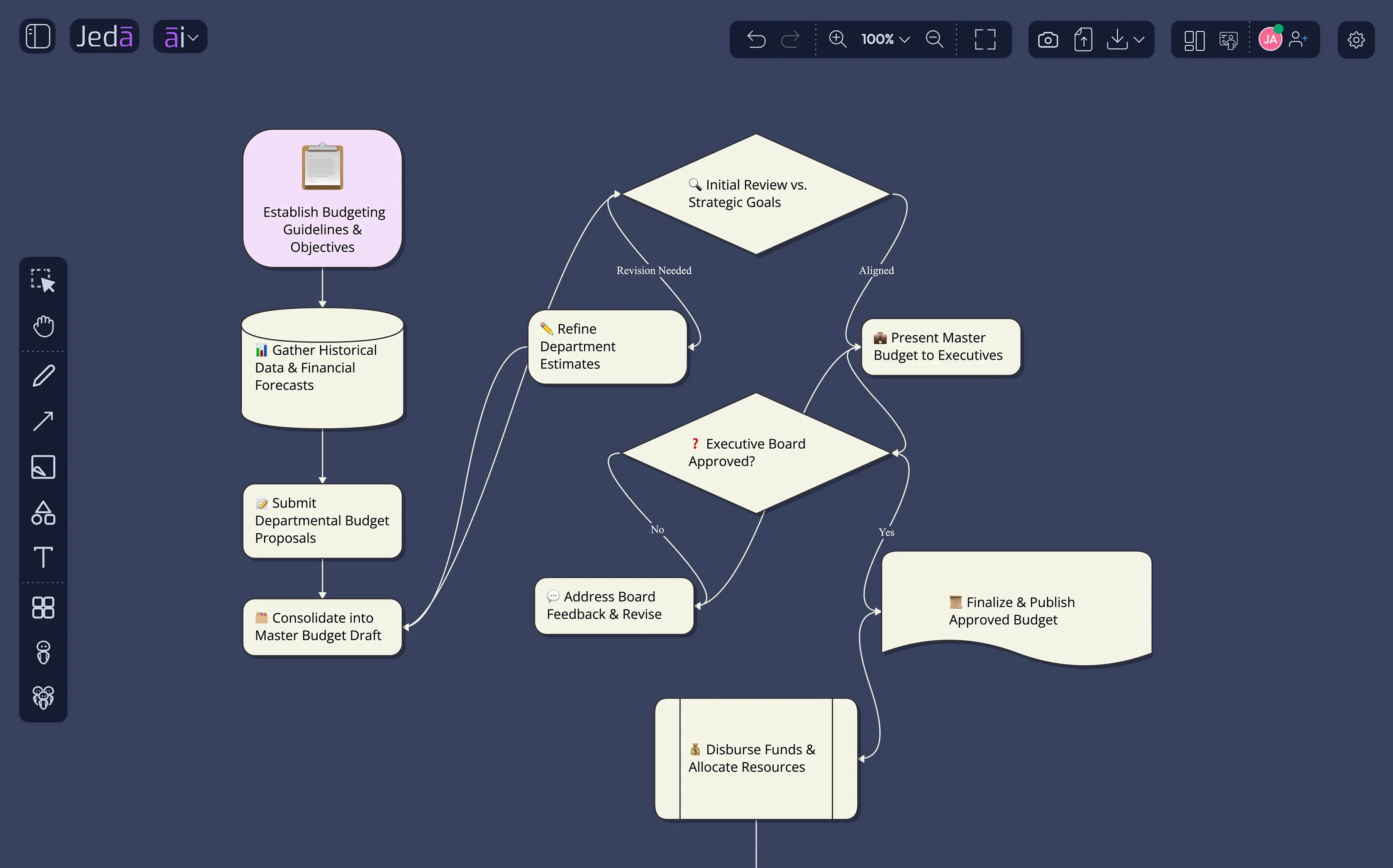This screenshot has height=868, width=1393.
Task: Select the pencil draw tool
Action: (43, 375)
